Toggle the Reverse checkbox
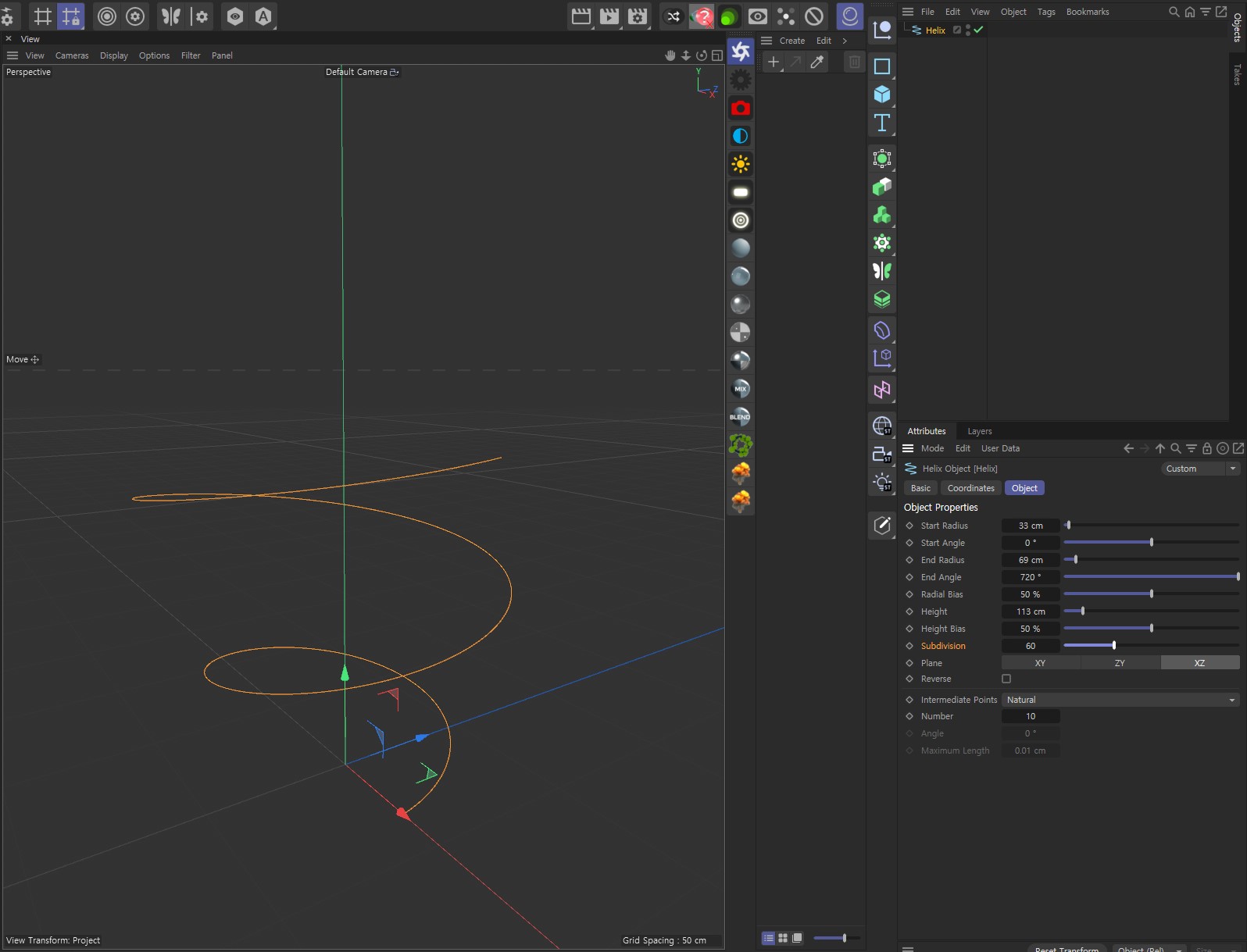This screenshot has width=1247, height=952. tap(1006, 679)
